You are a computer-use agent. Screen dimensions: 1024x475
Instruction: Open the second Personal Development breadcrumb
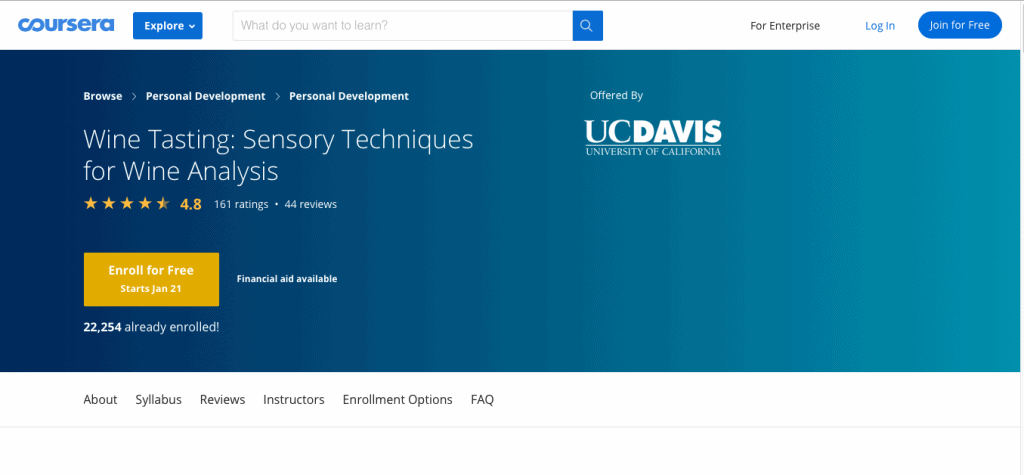[x=349, y=96]
